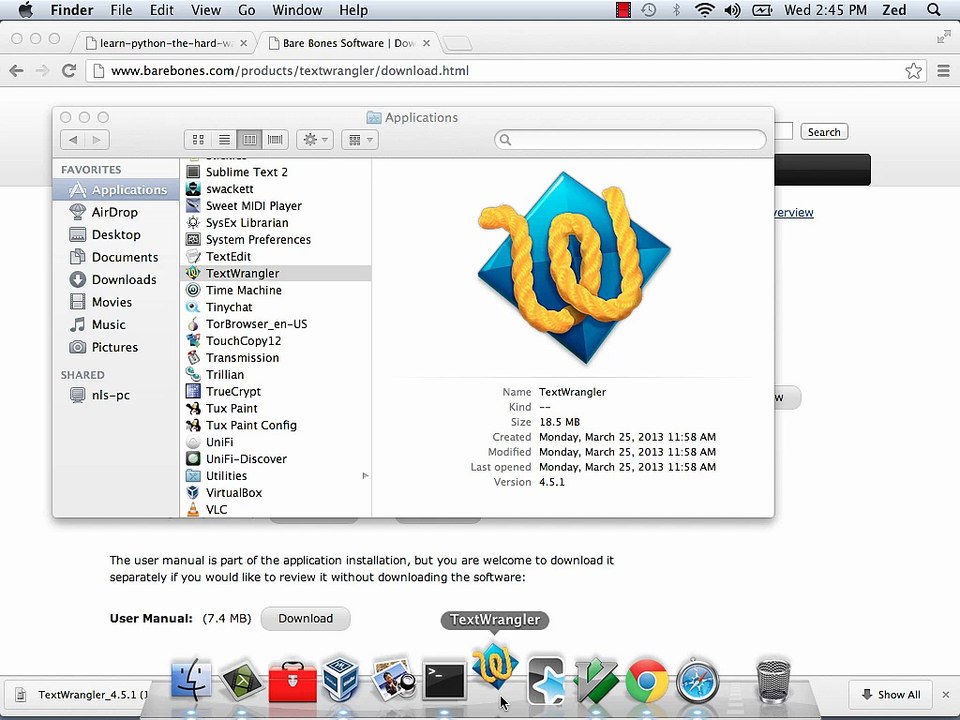The image size is (960, 720).
Task: Bookmark page with star icon
Action: pos(913,70)
